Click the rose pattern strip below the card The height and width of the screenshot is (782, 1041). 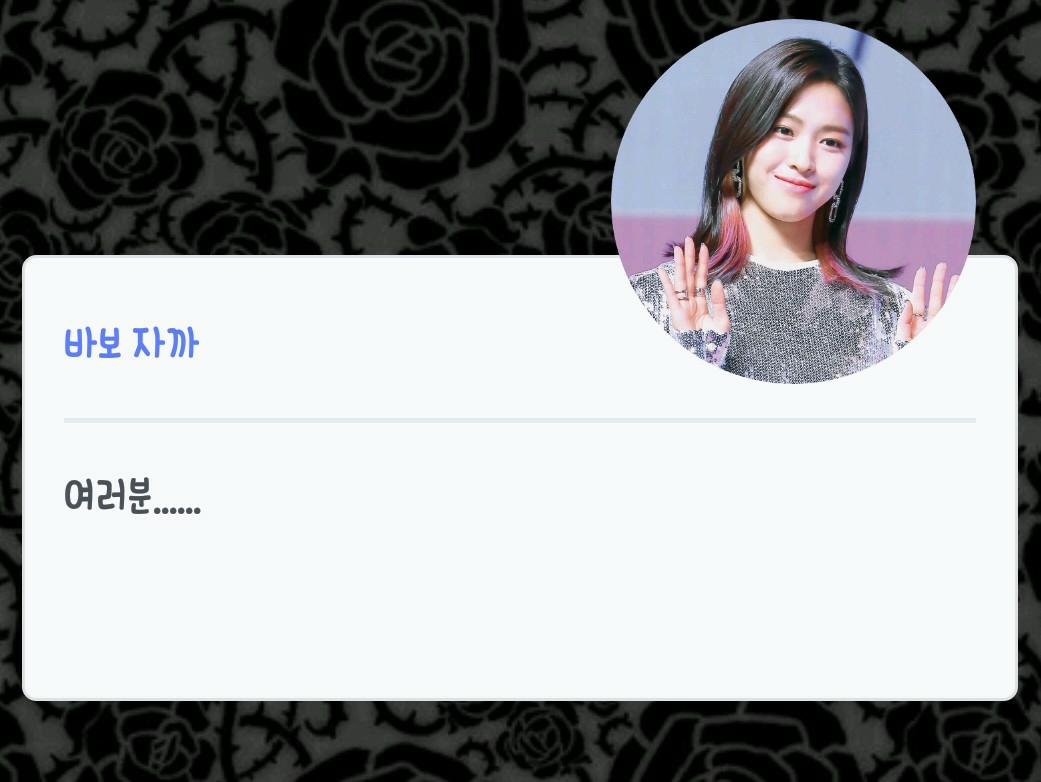pyautogui.click(x=520, y=742)
